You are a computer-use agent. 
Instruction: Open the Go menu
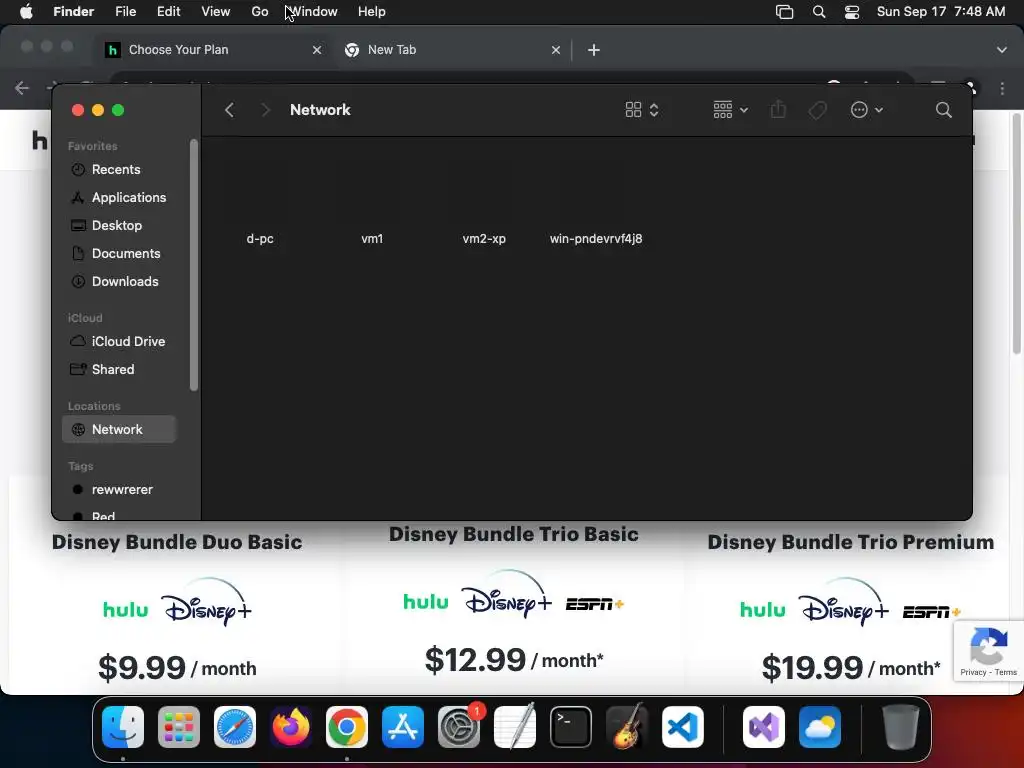click(260, 12)
